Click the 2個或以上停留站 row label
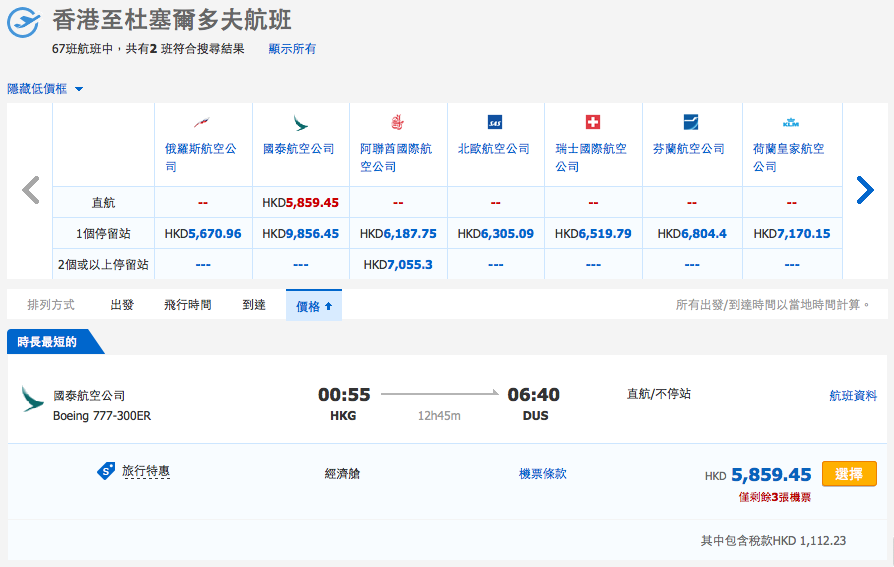894x567 pixels. pos(103,265)
